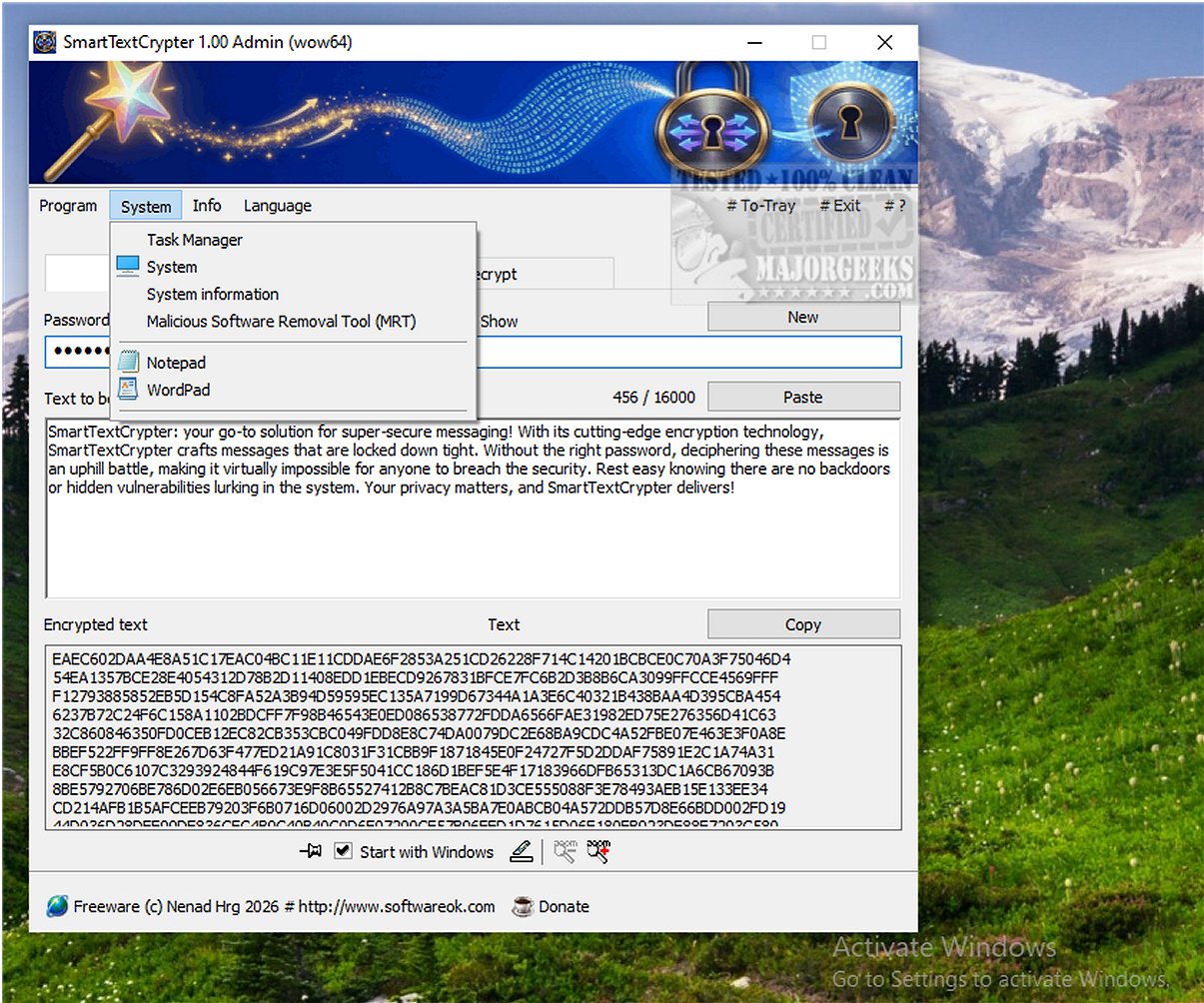The height and width of the screenshot is (1003, 1204).
Task: Click the Show password label
Action: (x=499, y=322)
